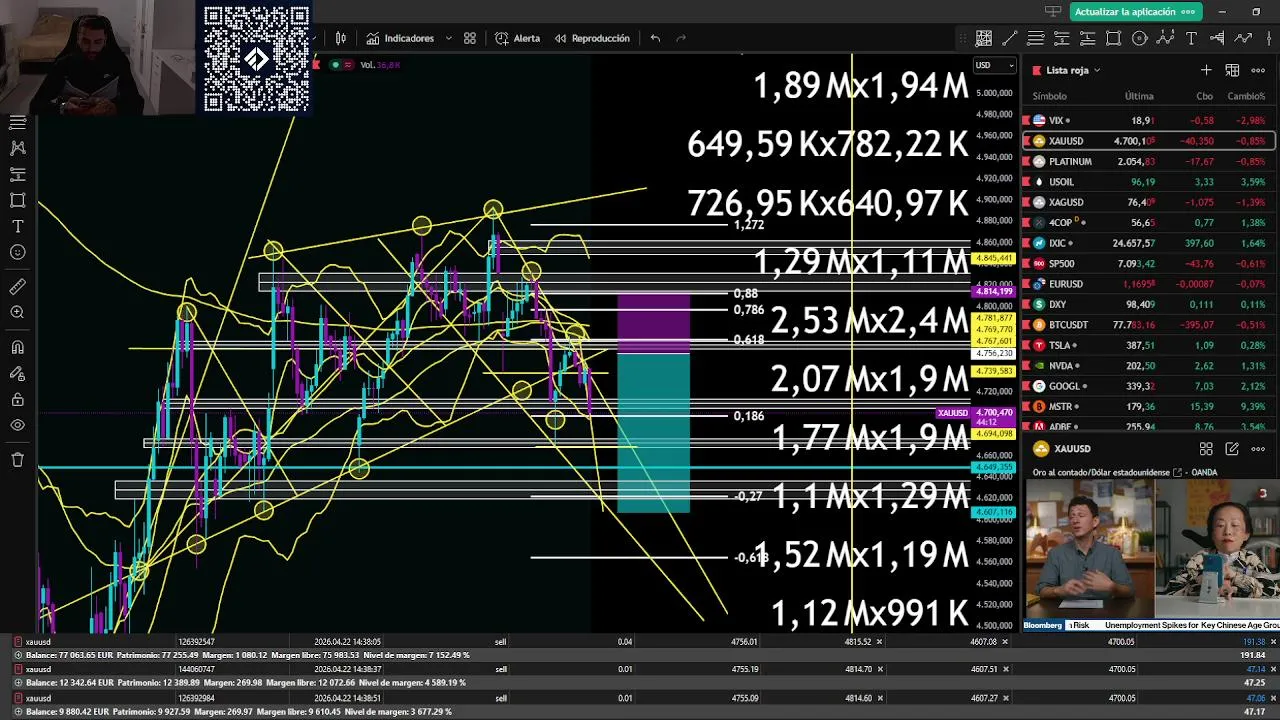
Task: Select the Text tool in left toolbar
Action: (17, 226)
